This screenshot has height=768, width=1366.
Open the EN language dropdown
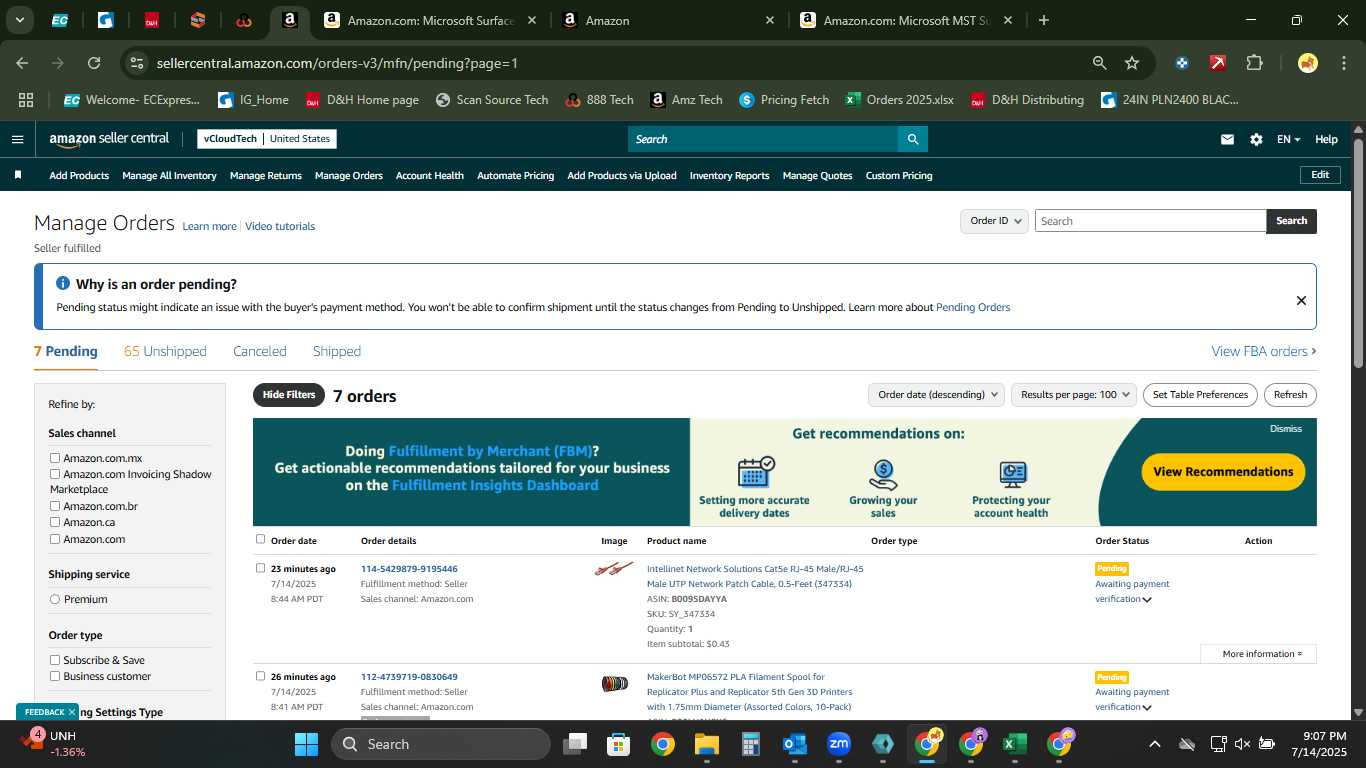click(1288, 139)
